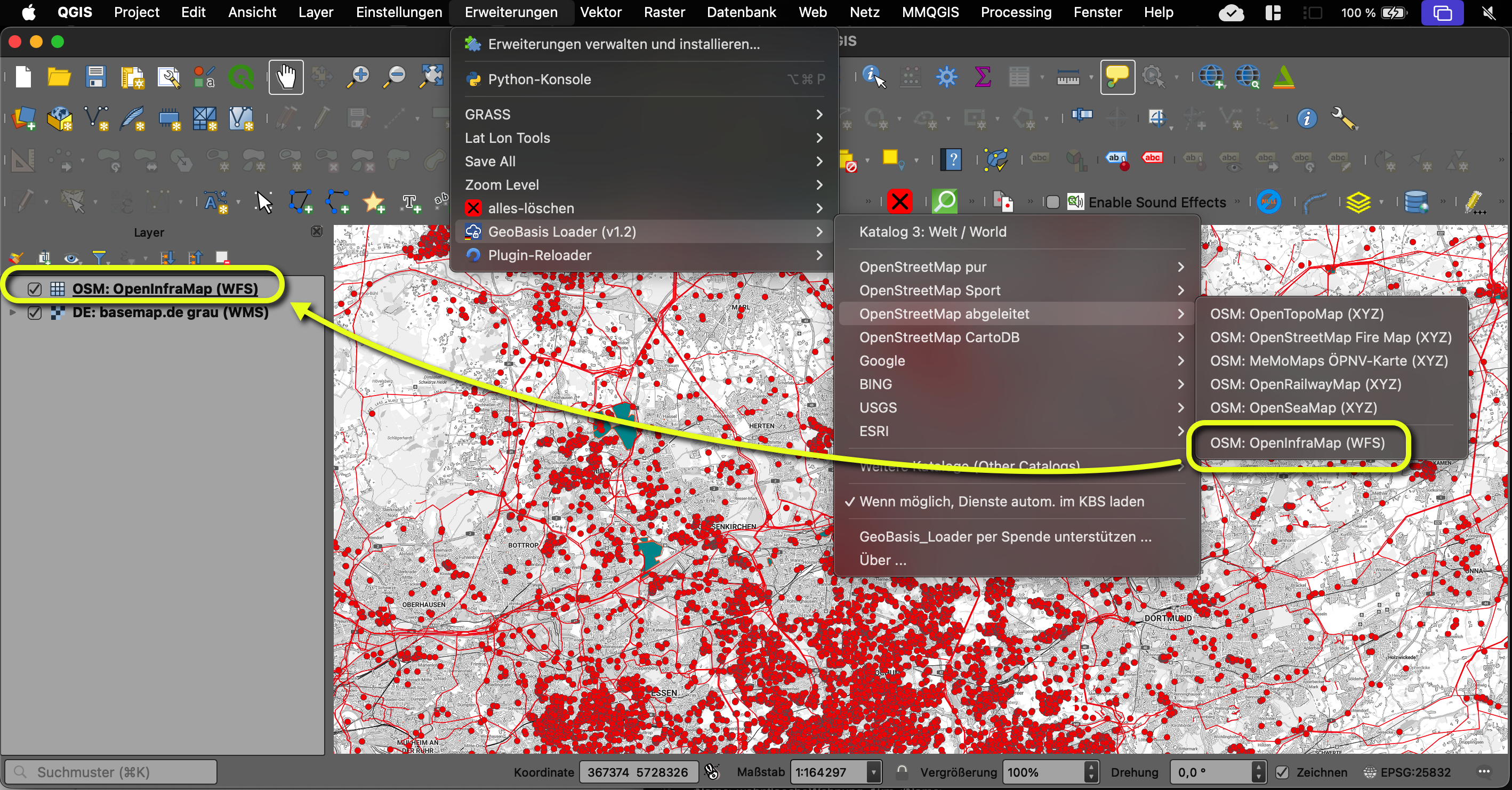Click the green magnifier search toolbar icon
The image size is (1512, 790).
pos(945,202)
